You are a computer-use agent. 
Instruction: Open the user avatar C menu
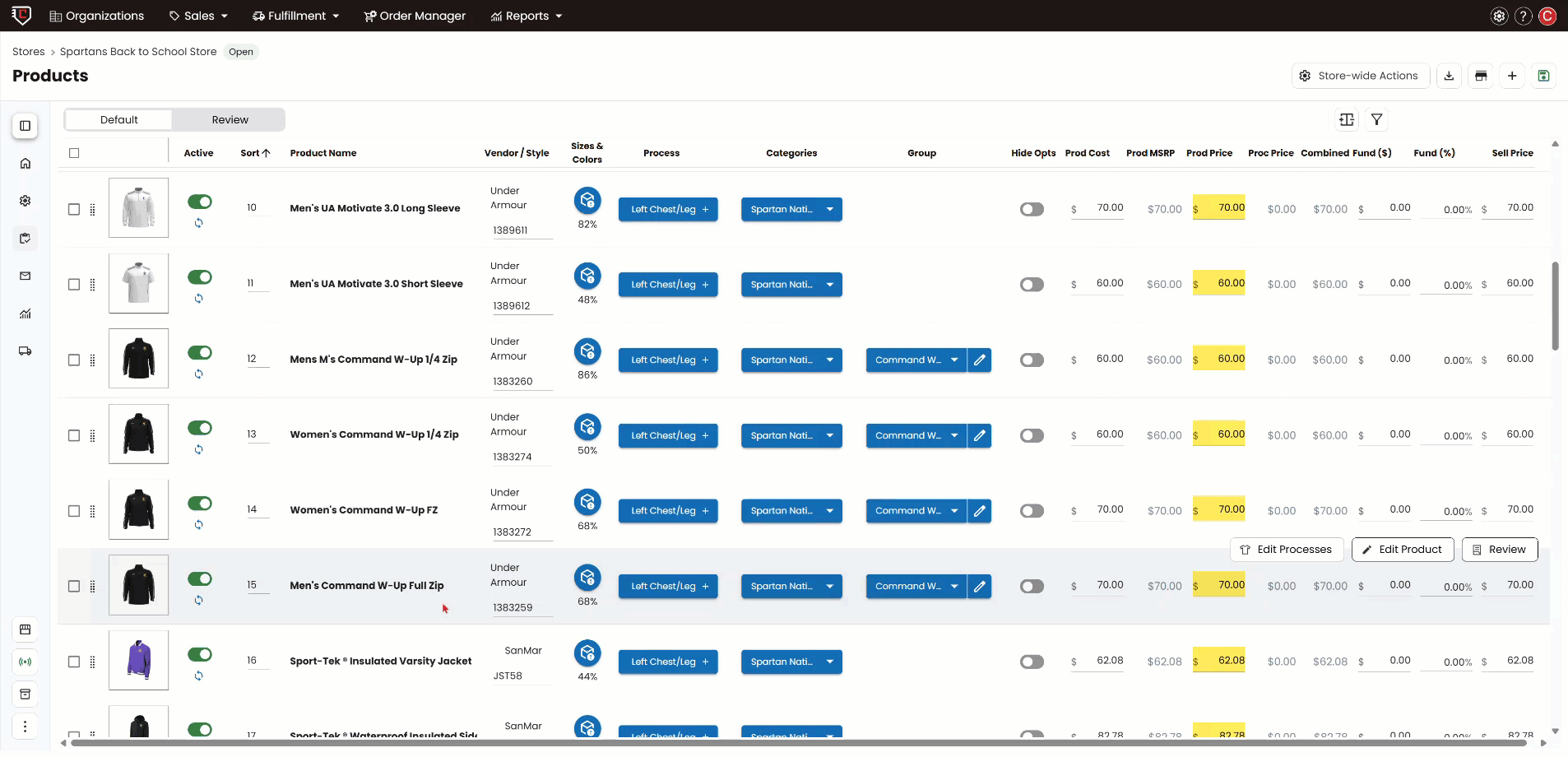(1547, 16)
